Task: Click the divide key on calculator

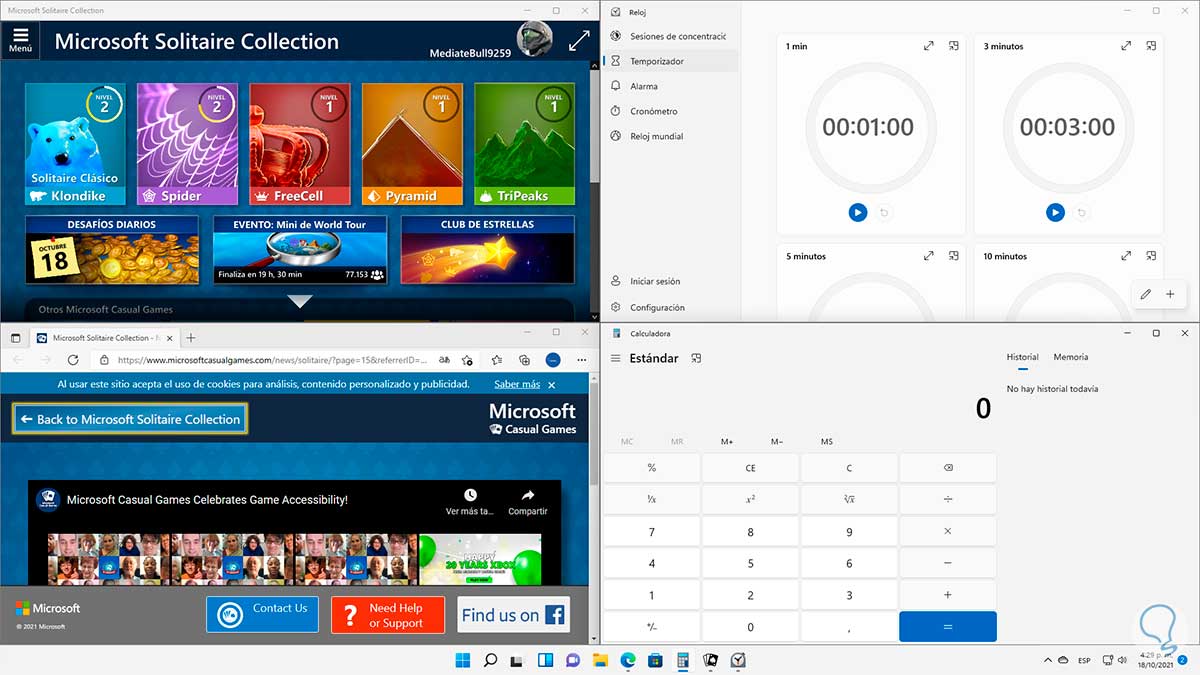Action: click(948, 499)
